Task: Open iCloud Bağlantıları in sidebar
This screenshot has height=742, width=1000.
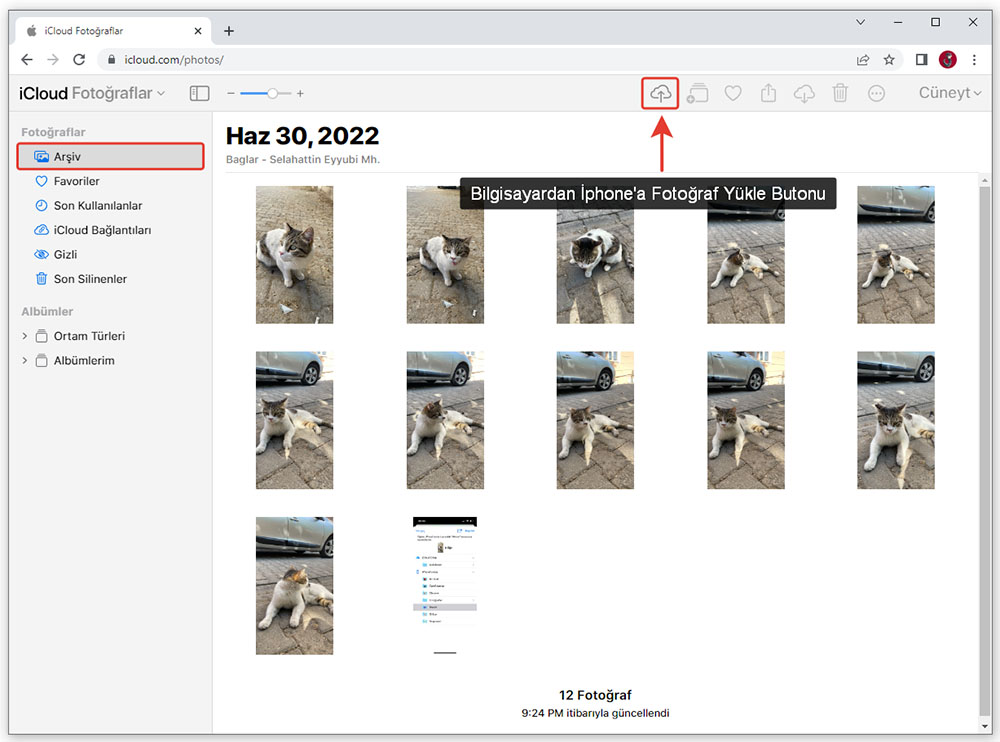Action: pos(102,230)
